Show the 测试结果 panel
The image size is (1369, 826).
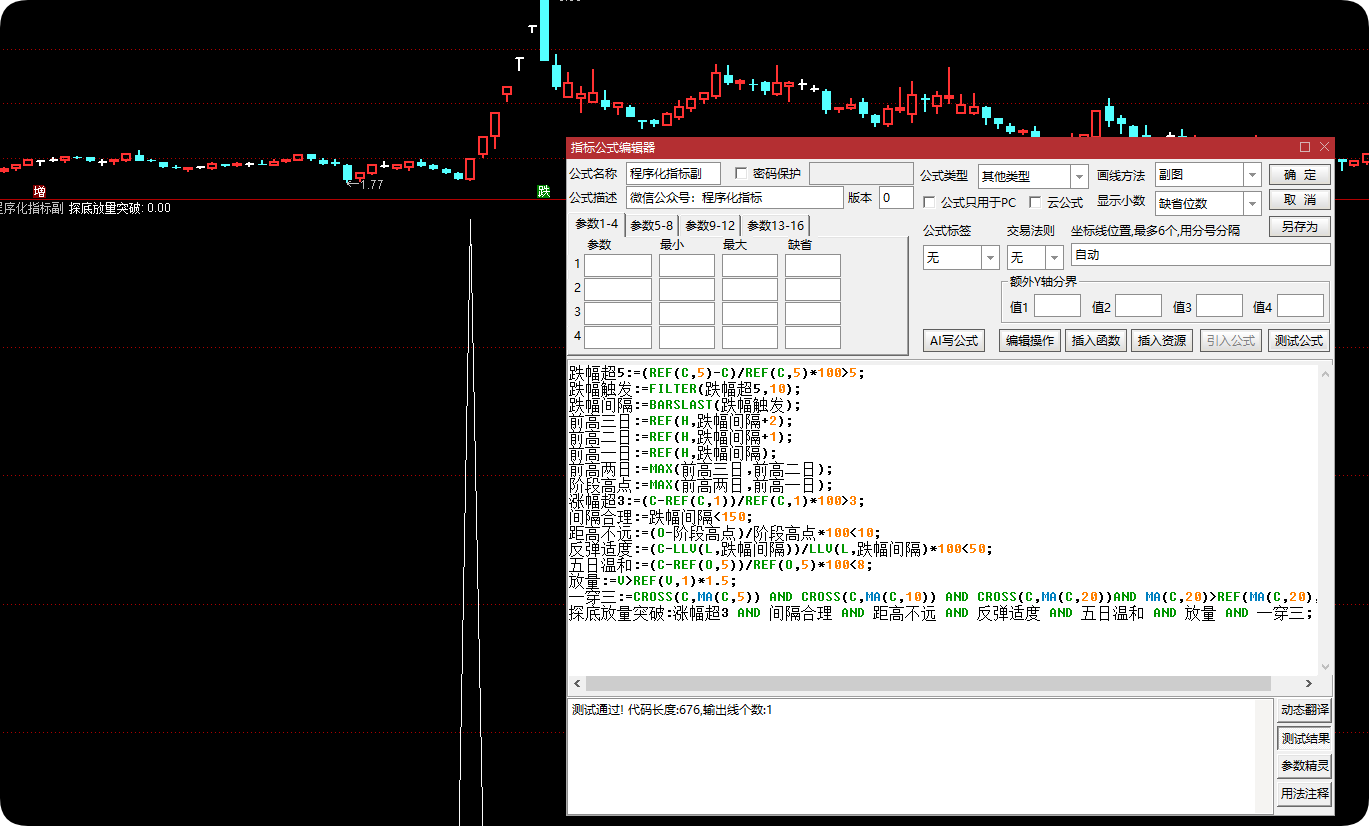1305,739
